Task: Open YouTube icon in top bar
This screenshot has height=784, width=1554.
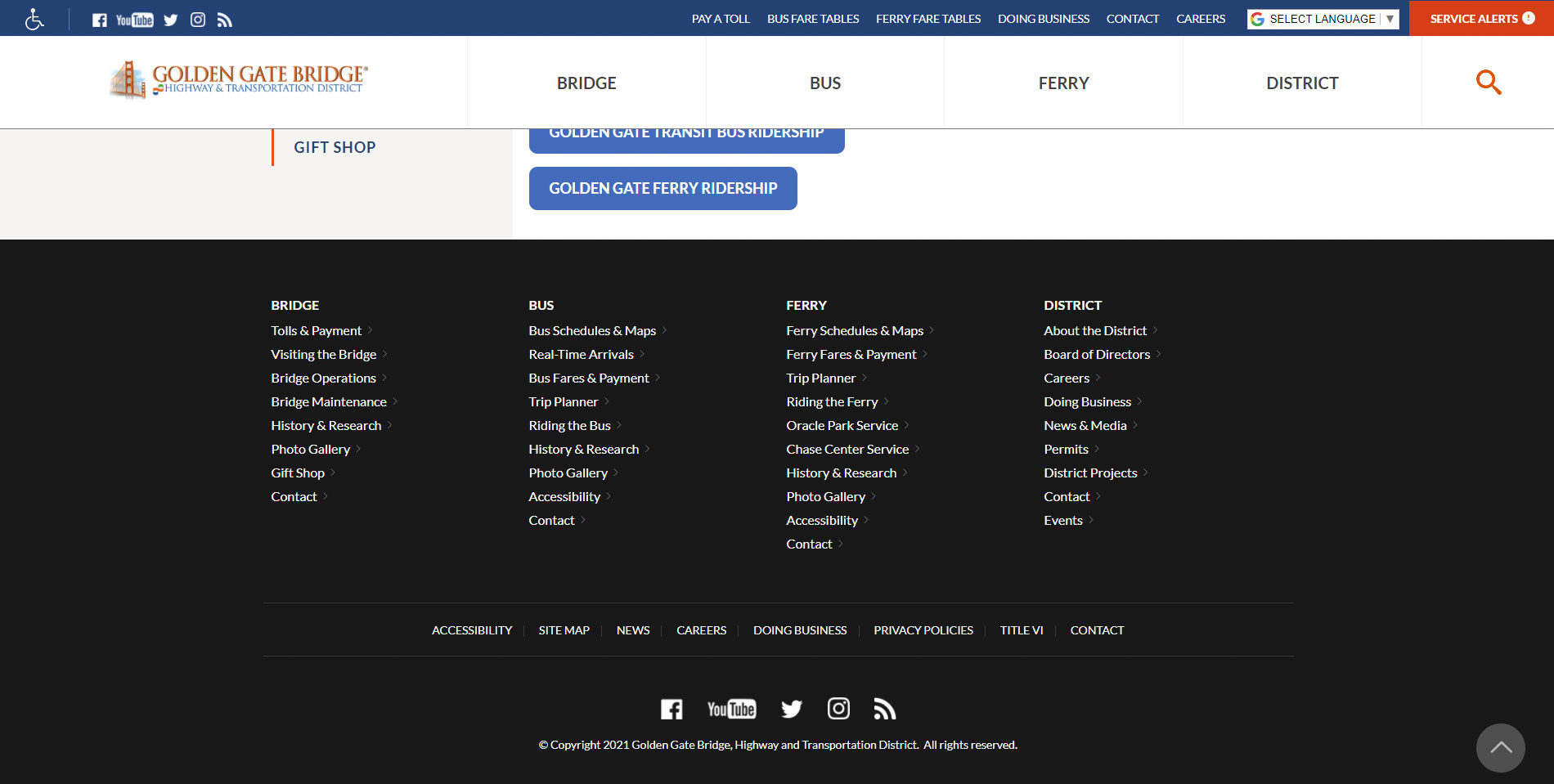Action: coord(135,20)
